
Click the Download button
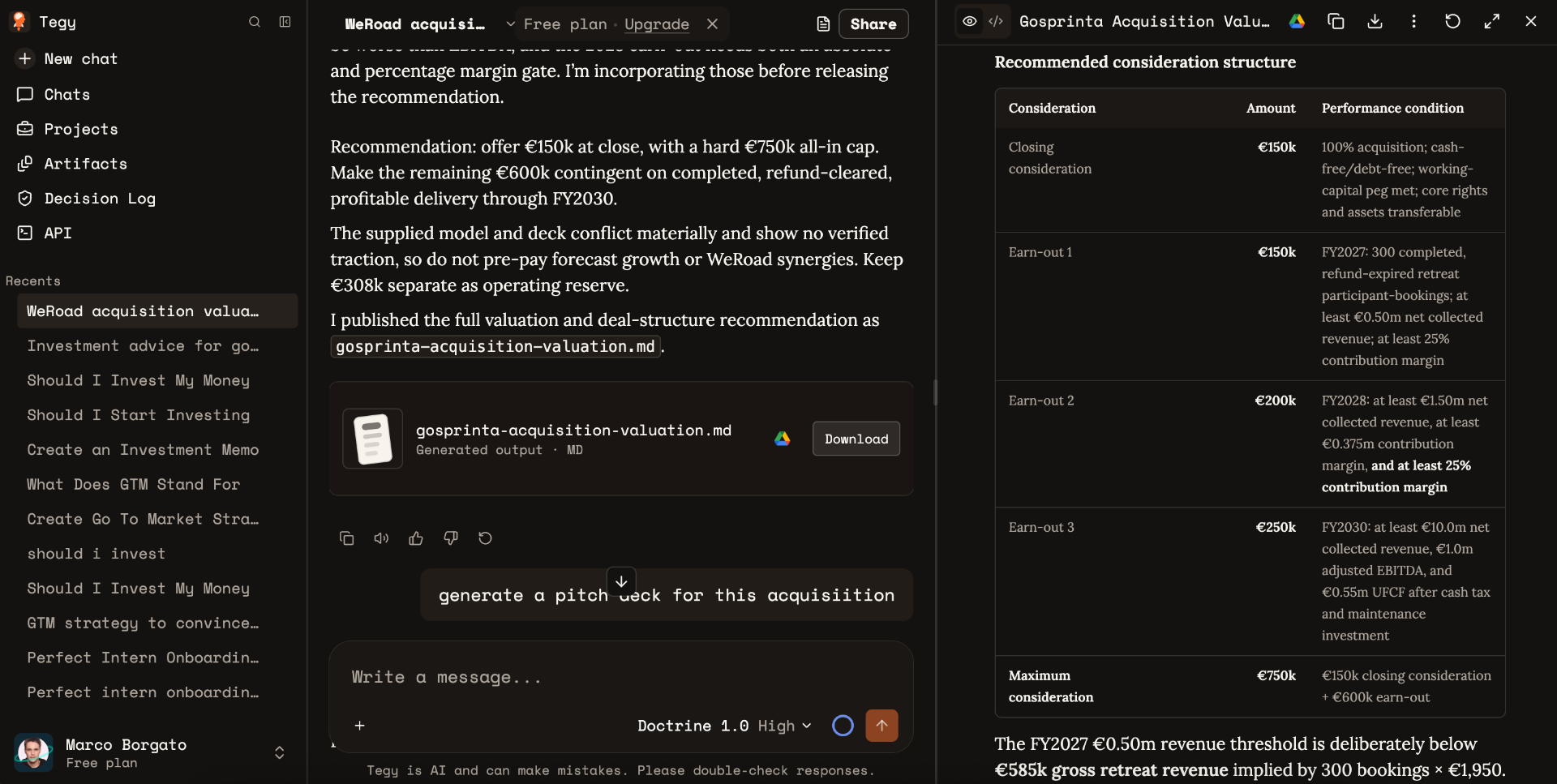856,439
